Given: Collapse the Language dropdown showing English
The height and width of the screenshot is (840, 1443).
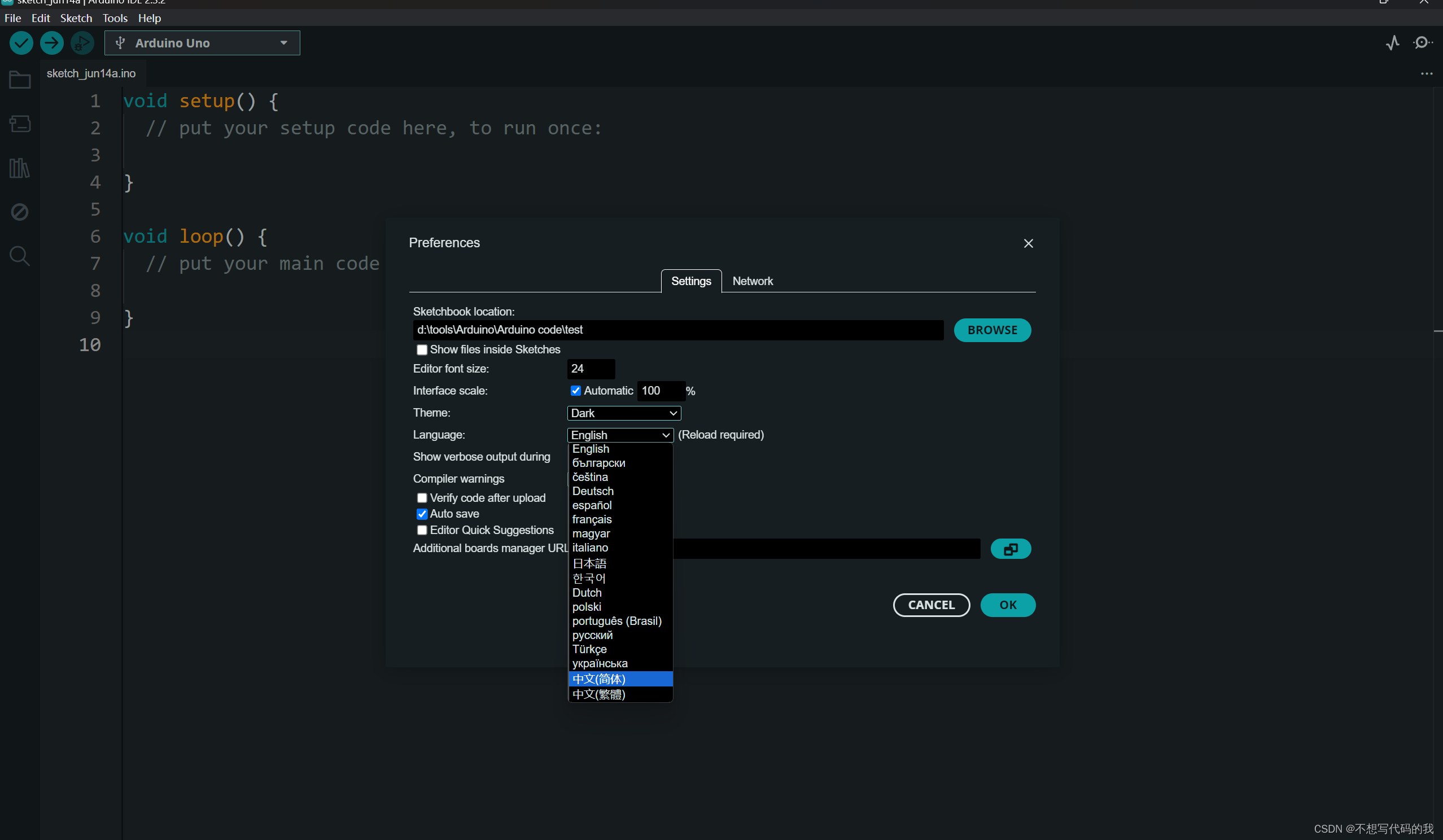Looking at the screenshot, I should pos(620,435).
